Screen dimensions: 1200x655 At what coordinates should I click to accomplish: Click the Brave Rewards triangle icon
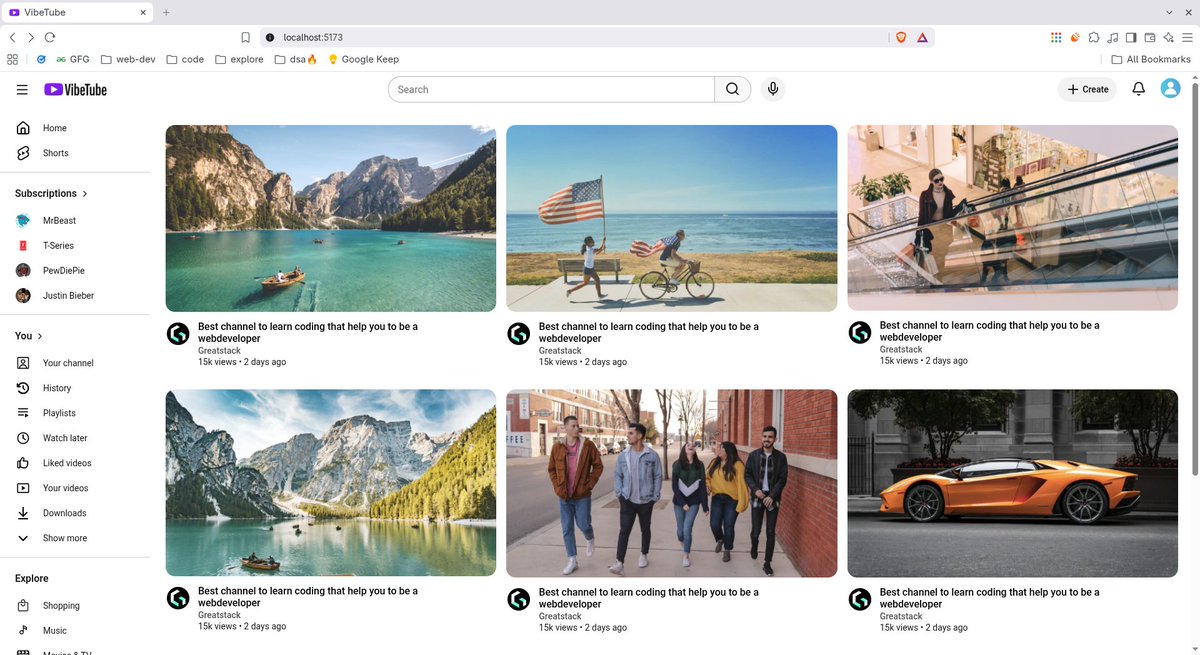click(922, 37)
